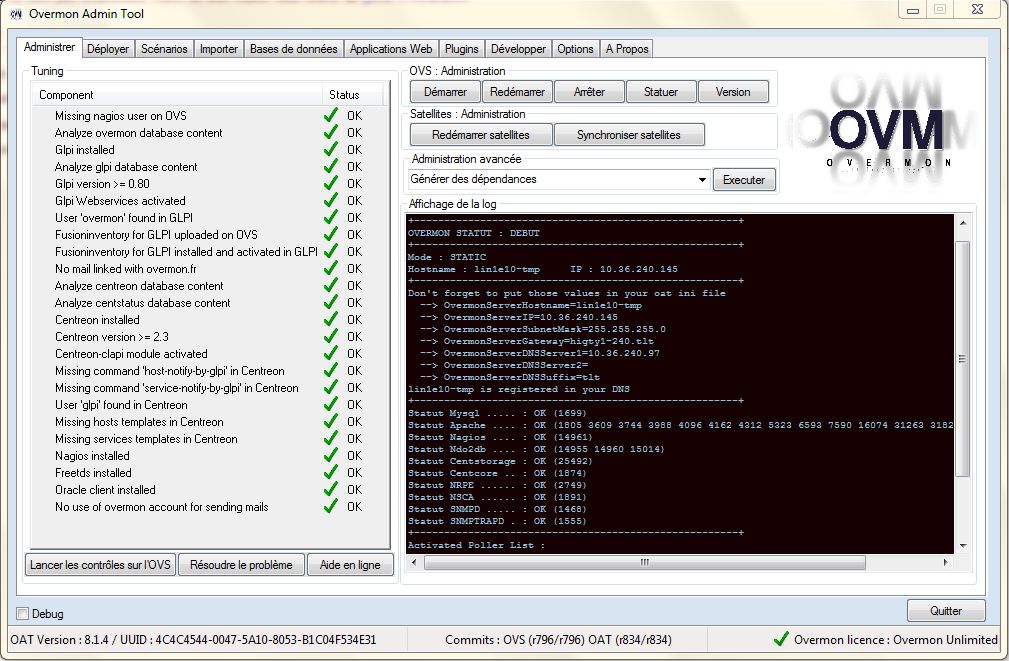
Task: Click the Quitter button
Action: (x=946, y=611)
